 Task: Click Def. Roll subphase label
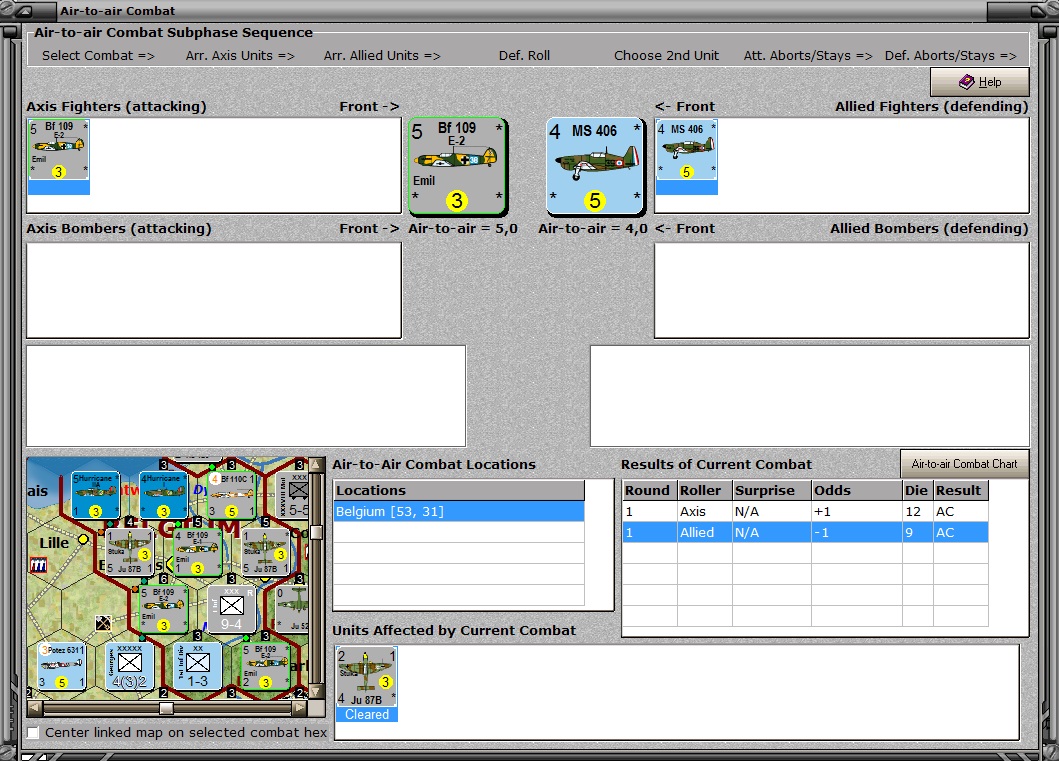(x=524, y=55)
